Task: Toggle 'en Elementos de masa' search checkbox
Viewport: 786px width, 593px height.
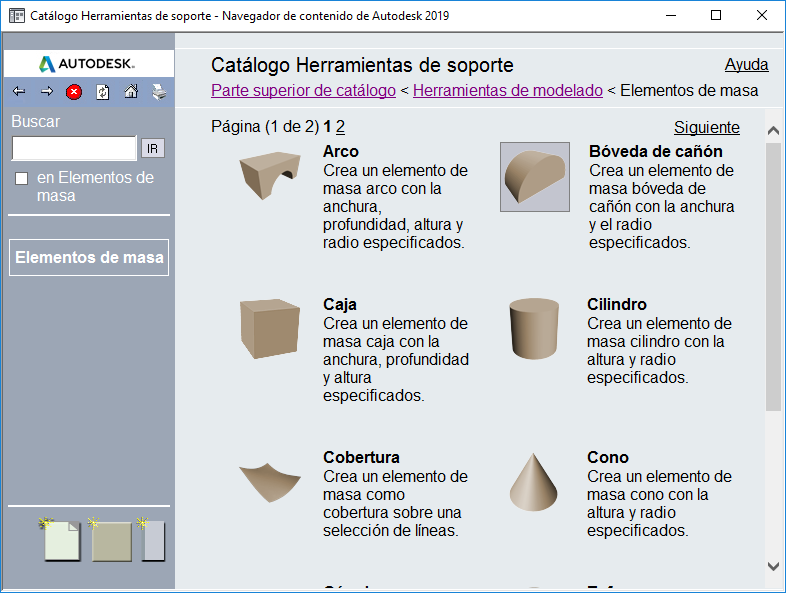Action: [x=22, y=178]
